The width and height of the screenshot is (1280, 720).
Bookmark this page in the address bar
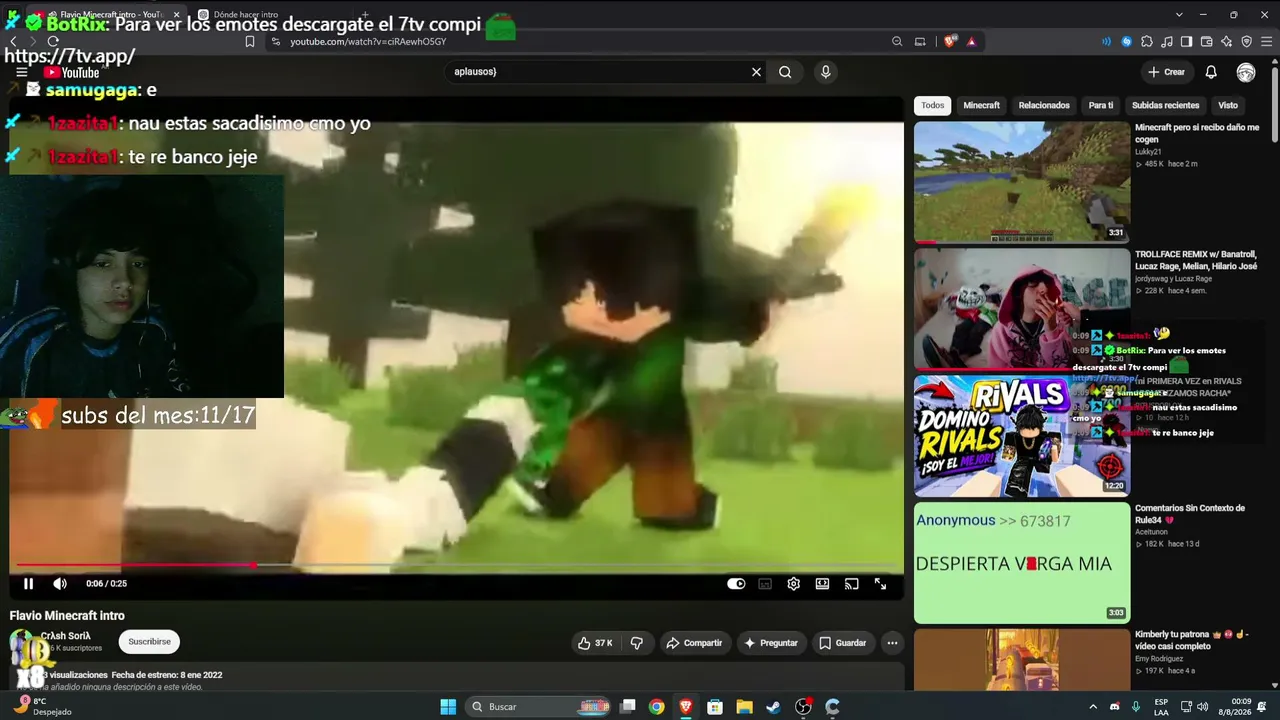coord(250,42)
